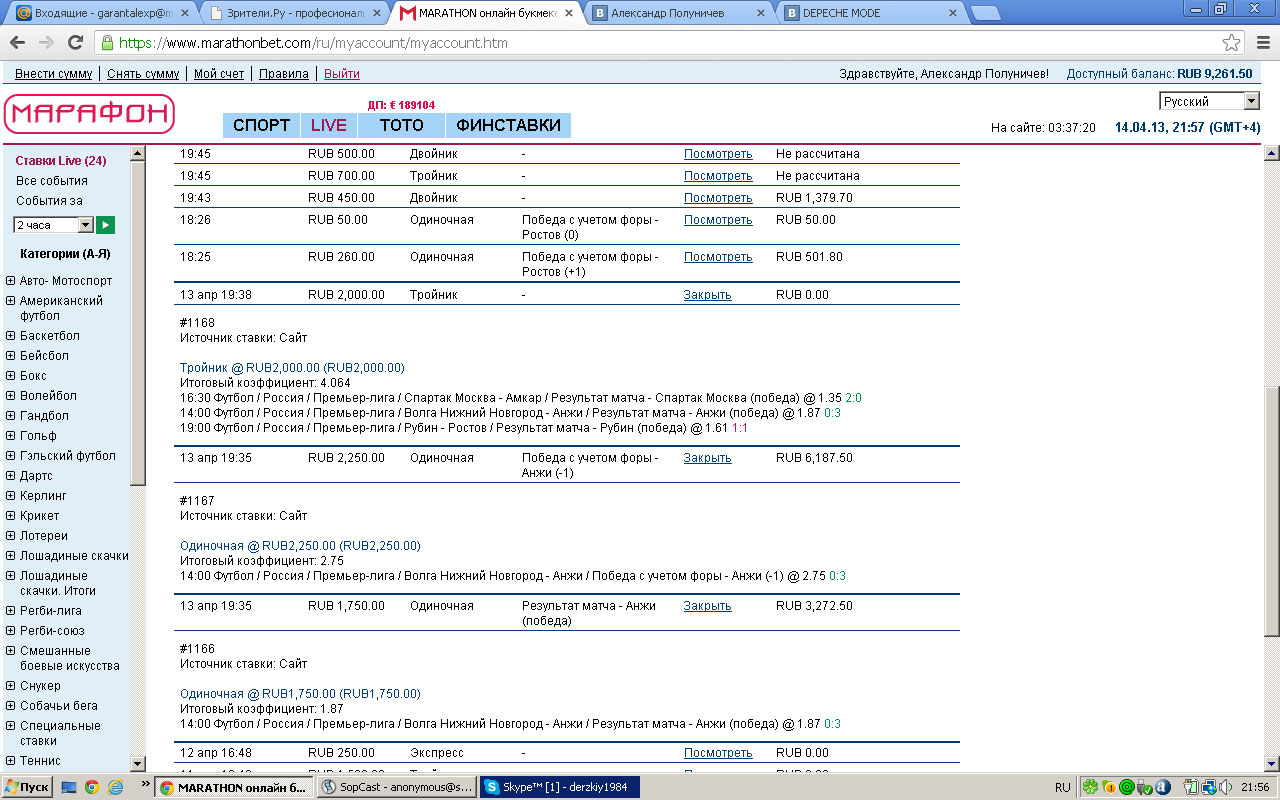Expand the Авто- Мотоспорт category

pos(10,281)
